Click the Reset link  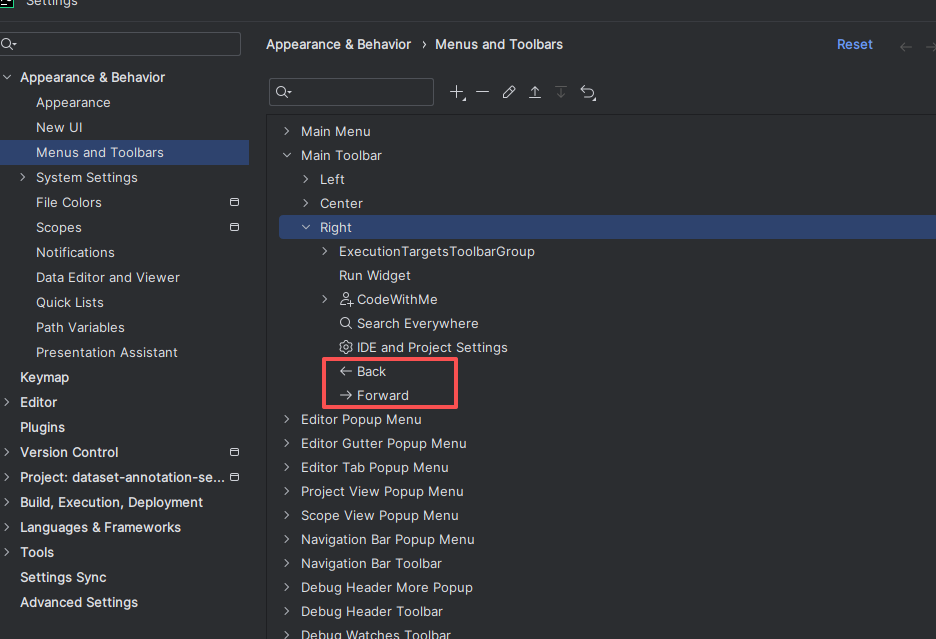[854, 45]
